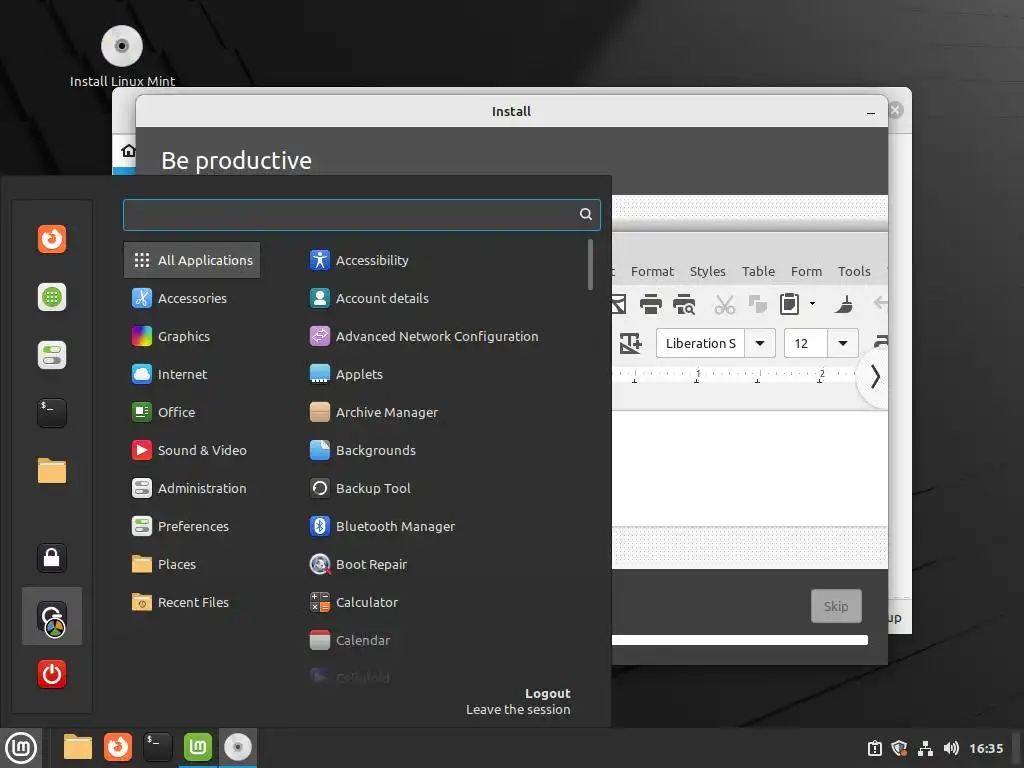Select the Office category
1024x768 pixels.
click(x=164, y=412)
